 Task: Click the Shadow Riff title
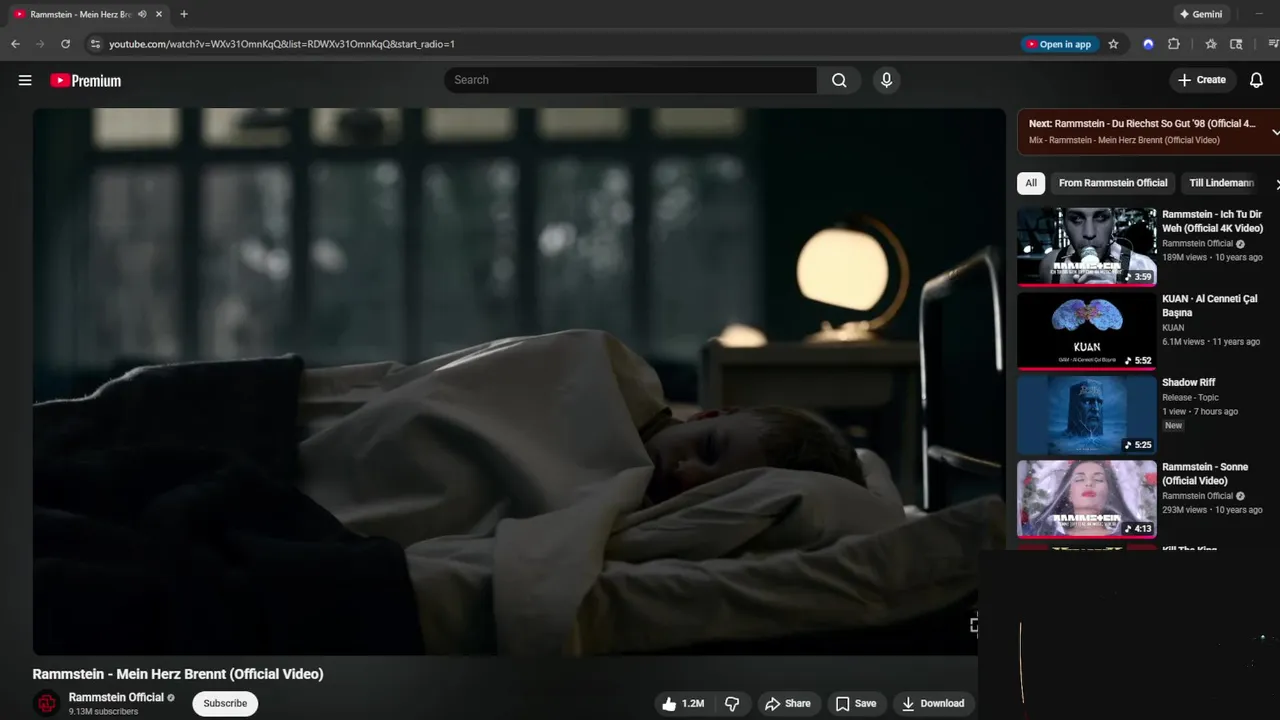point(1188,382)
